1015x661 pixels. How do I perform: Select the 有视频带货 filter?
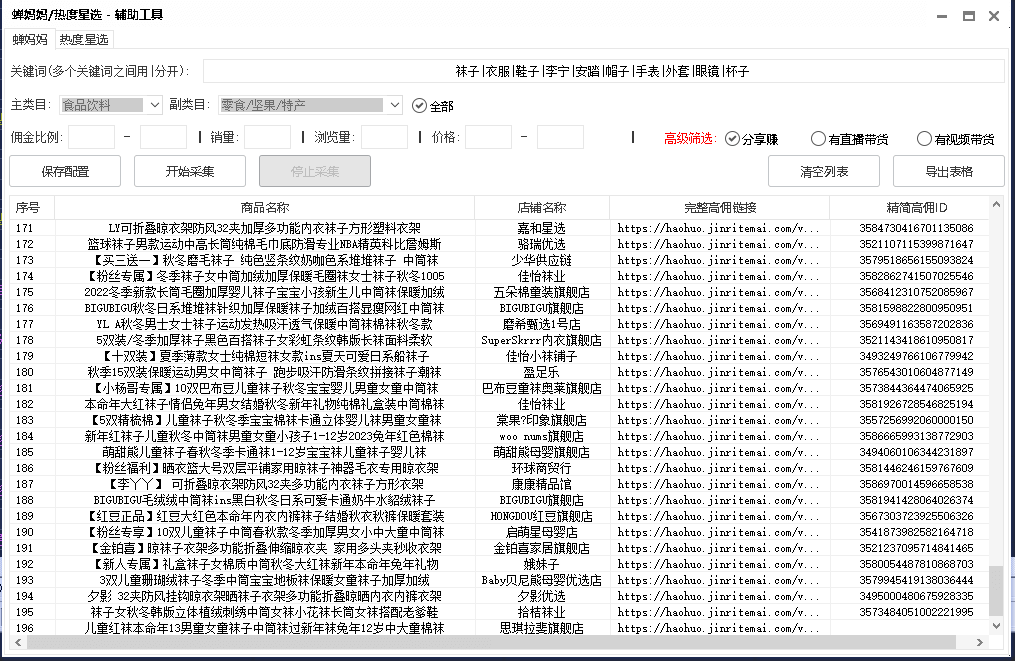955,139
